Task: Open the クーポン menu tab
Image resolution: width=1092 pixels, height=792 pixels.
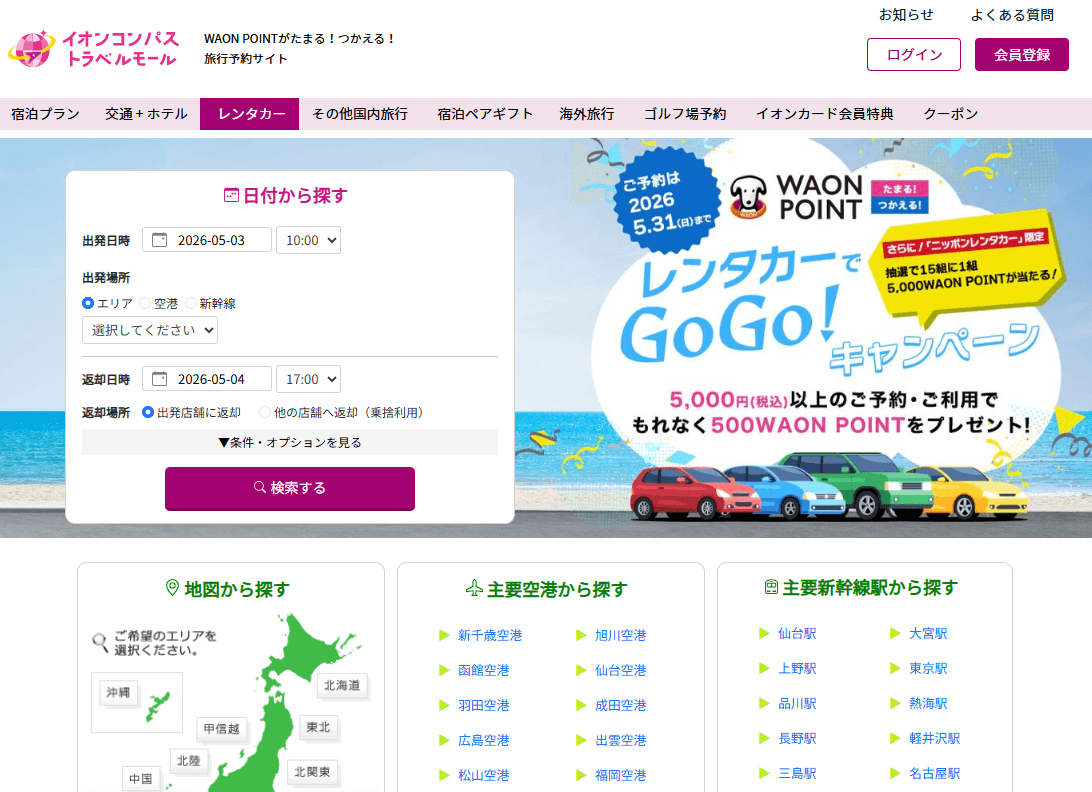Action: click(951, 114)
